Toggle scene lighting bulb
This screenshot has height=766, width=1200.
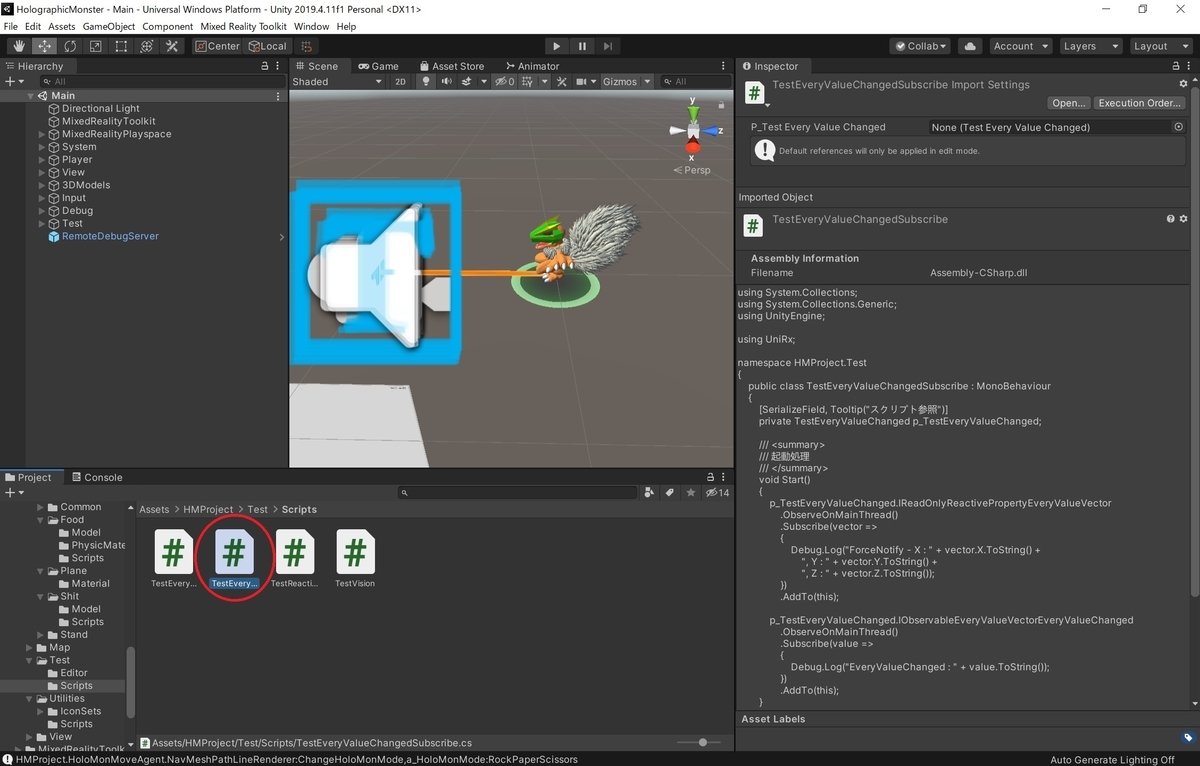point(425,82)
